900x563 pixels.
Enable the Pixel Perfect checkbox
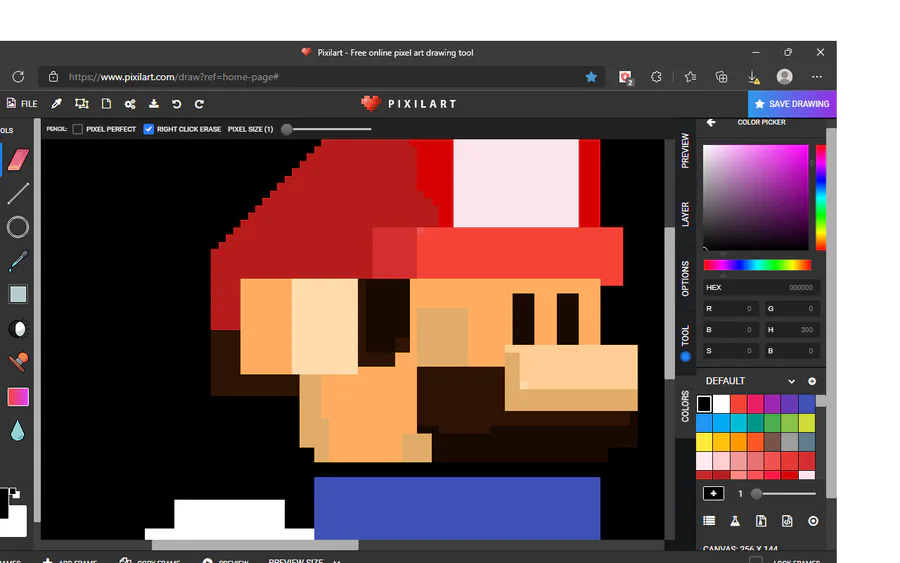77,129
